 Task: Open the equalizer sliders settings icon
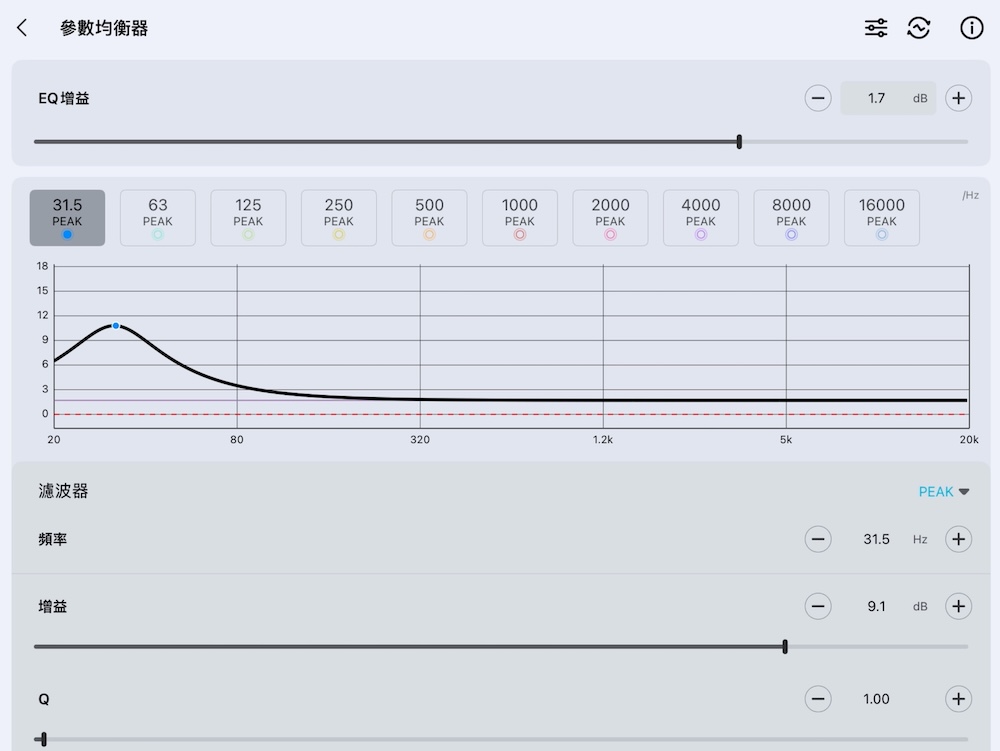pos(876,28)
